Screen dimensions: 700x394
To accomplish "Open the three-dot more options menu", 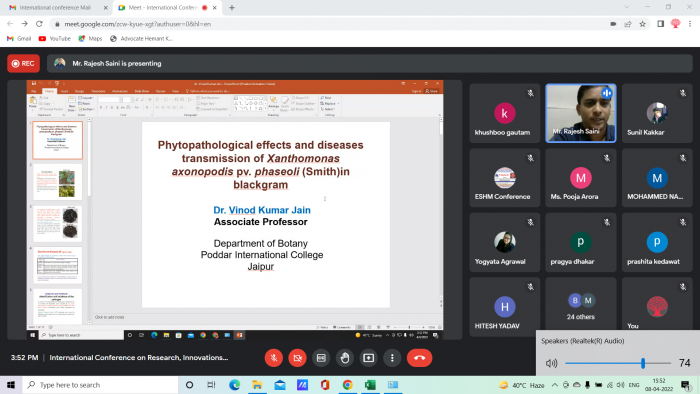I will pos(392,358).
